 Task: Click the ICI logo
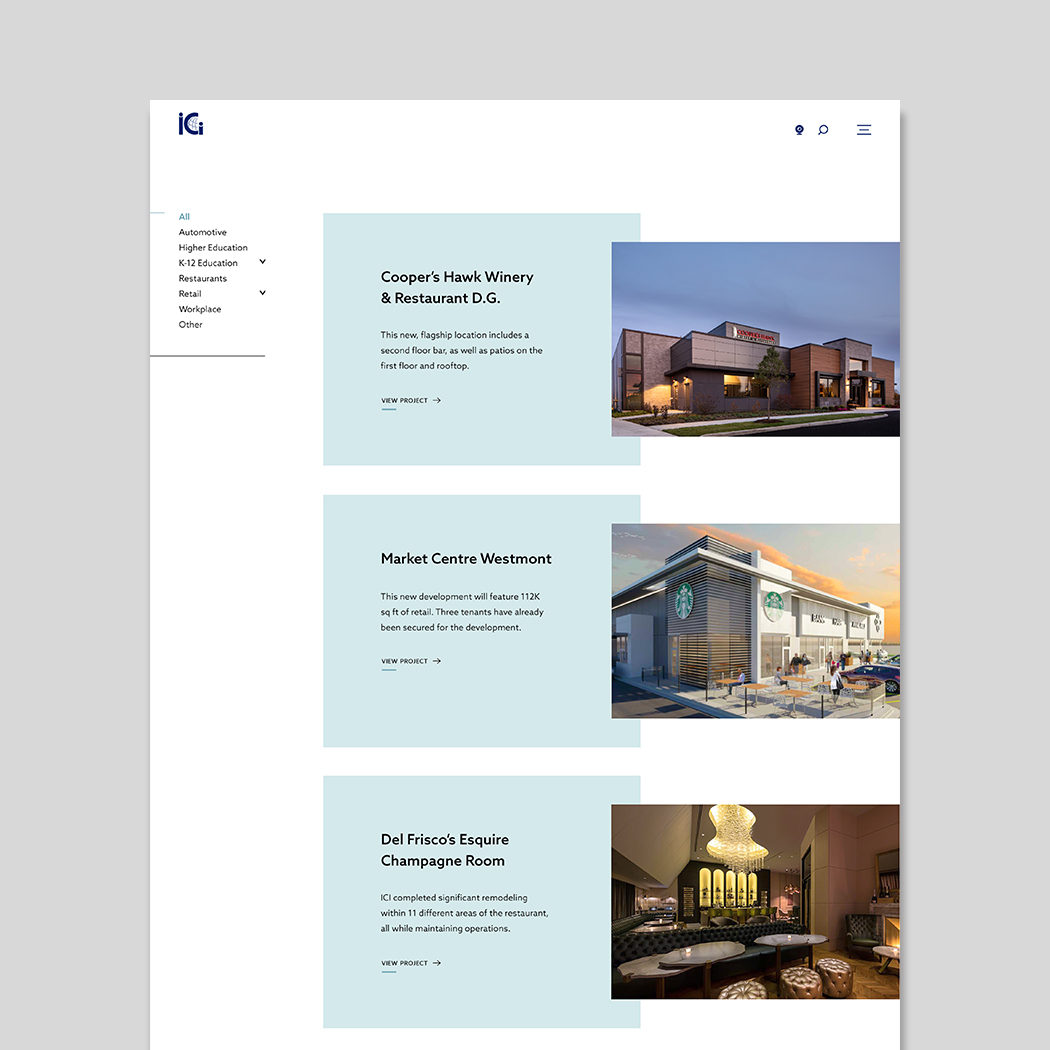pyautogui.click(x=191, y=124)
